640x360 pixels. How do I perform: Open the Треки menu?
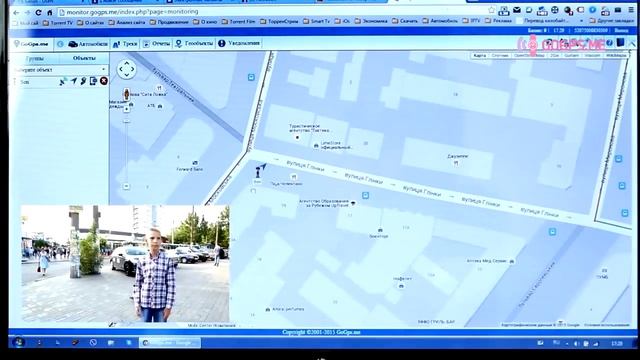click(125, 44)
